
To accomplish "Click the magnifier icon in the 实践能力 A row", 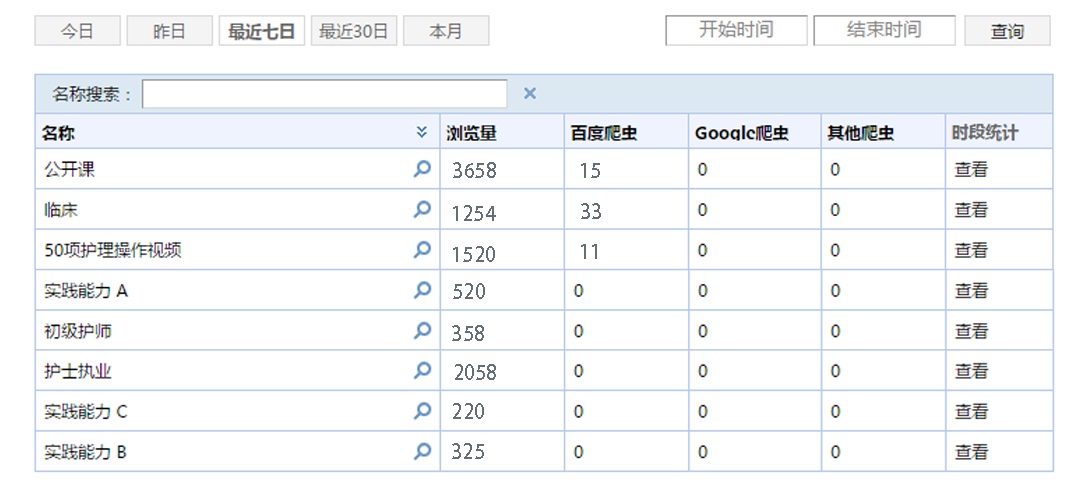I will point(422,290).
